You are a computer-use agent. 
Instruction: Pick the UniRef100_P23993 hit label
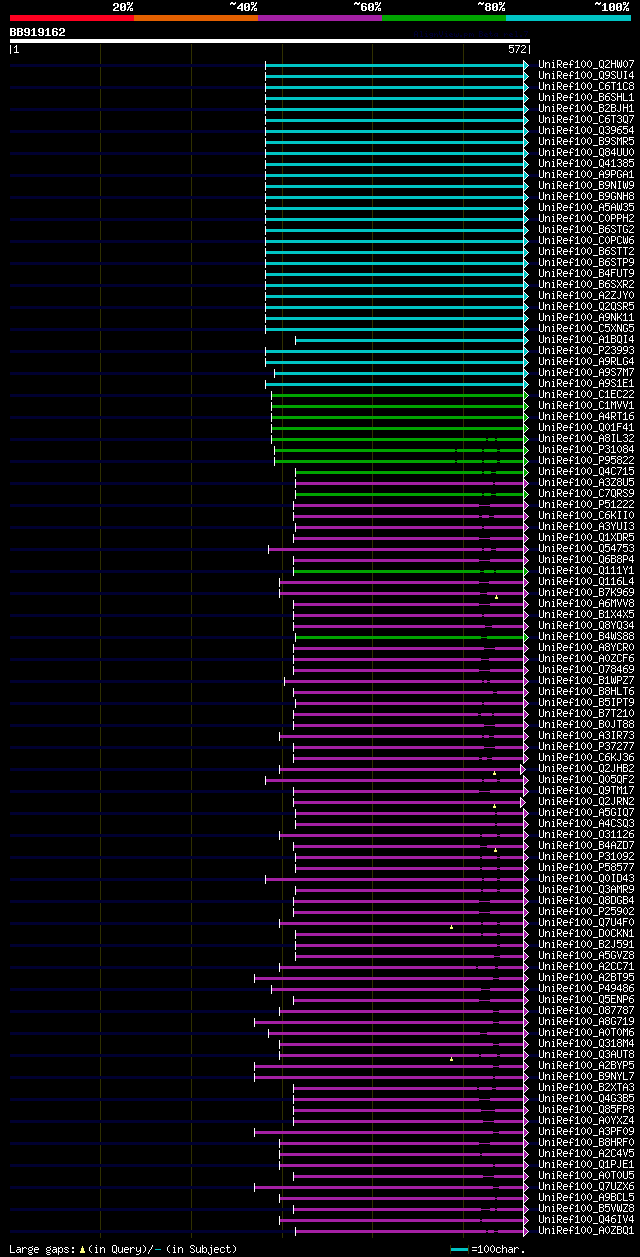tap(586, 351)
